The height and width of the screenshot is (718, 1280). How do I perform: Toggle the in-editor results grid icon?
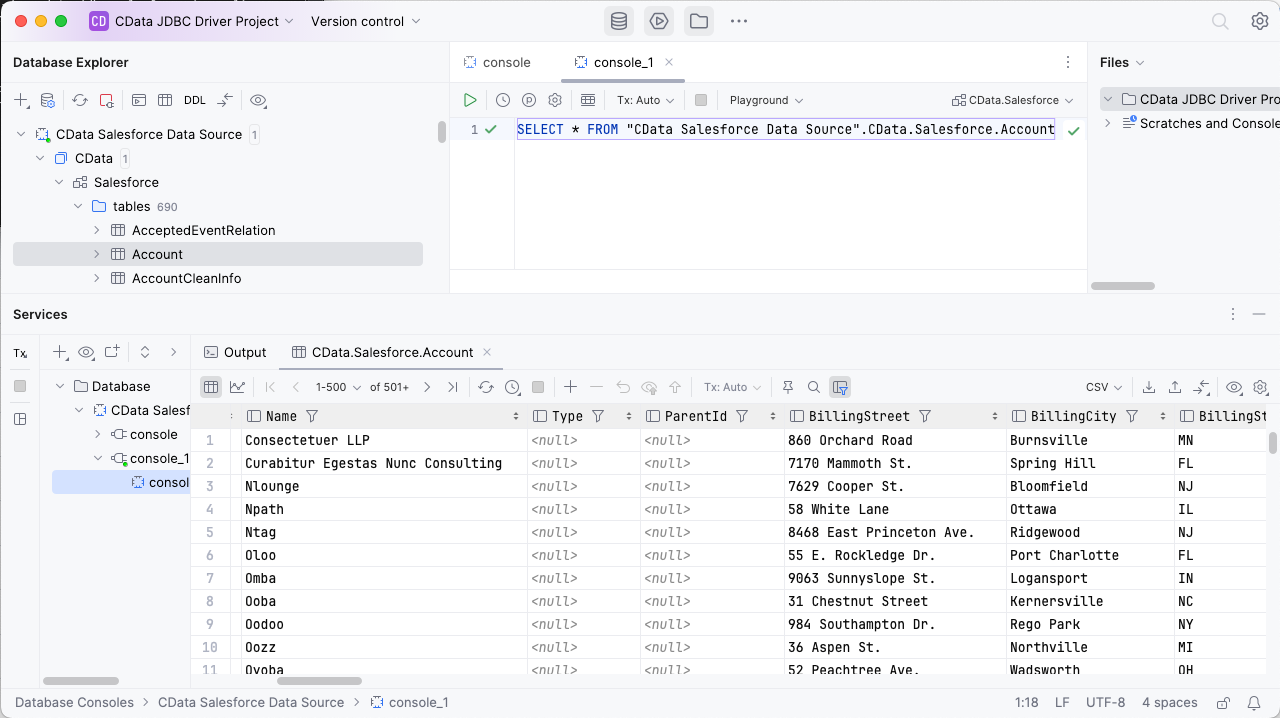pyautogui.click(x=588, y=100)
